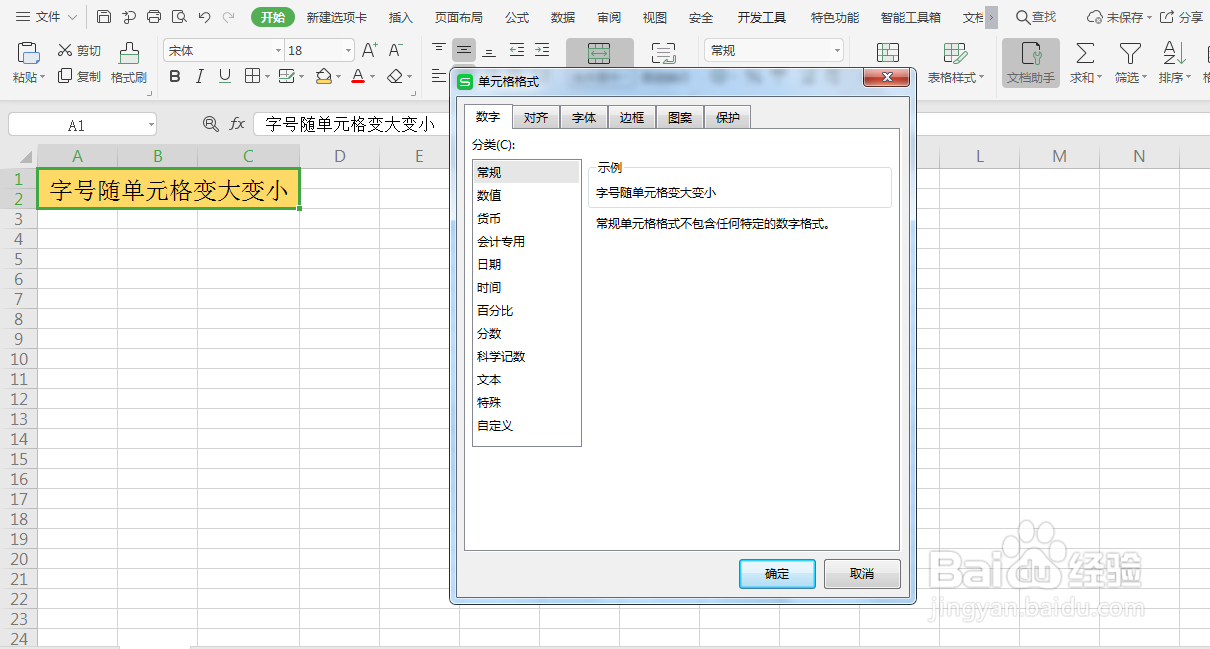Toggle bold formatting
The height and width of the screenshot is (649, 1210).
coord(175,76)
